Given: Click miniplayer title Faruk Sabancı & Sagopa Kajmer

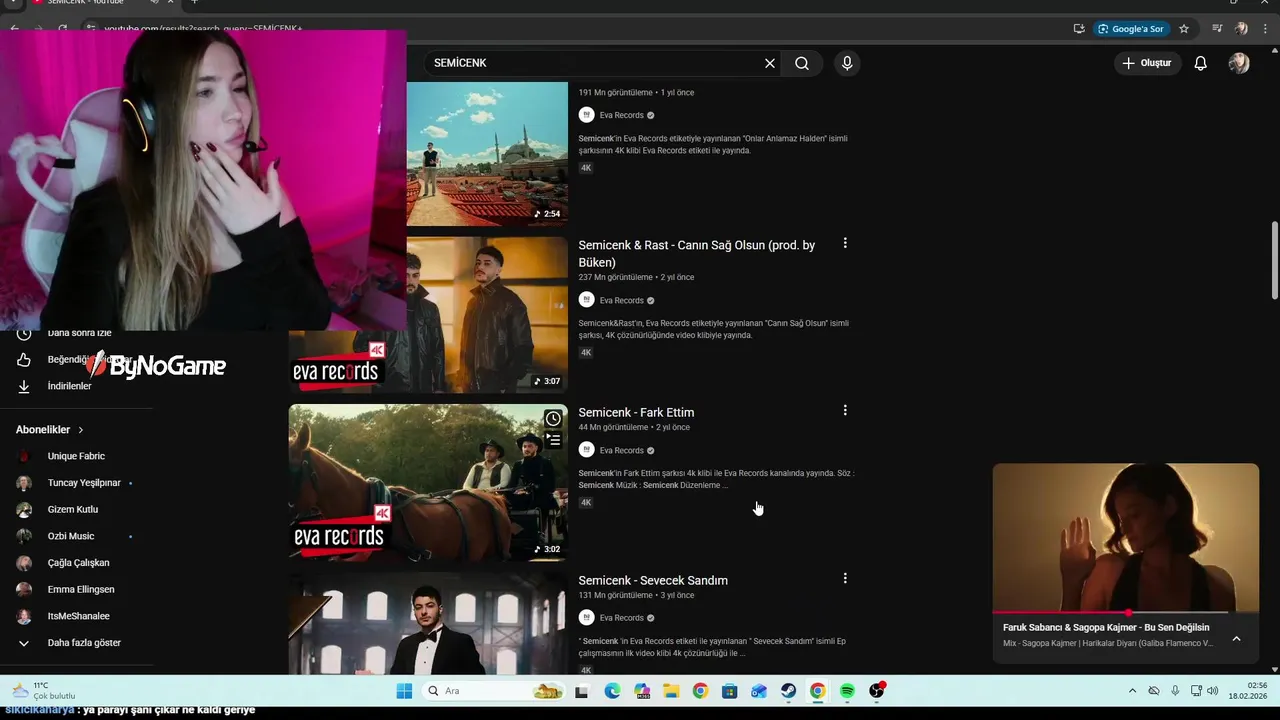Looking at the screenshot, I should point(1106,627).
